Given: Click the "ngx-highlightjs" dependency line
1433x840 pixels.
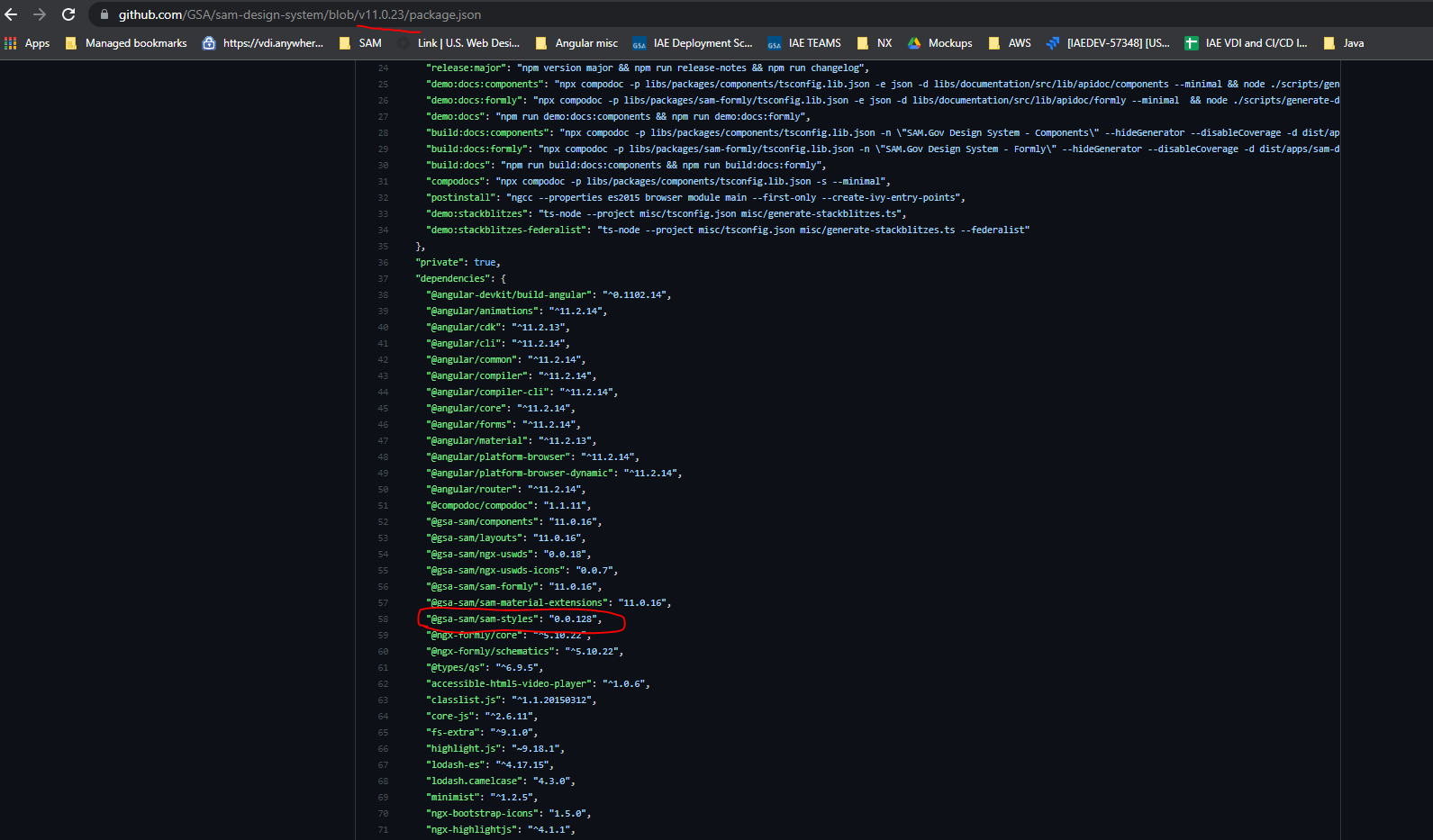Looking at the screenshot, I should 501,830.
